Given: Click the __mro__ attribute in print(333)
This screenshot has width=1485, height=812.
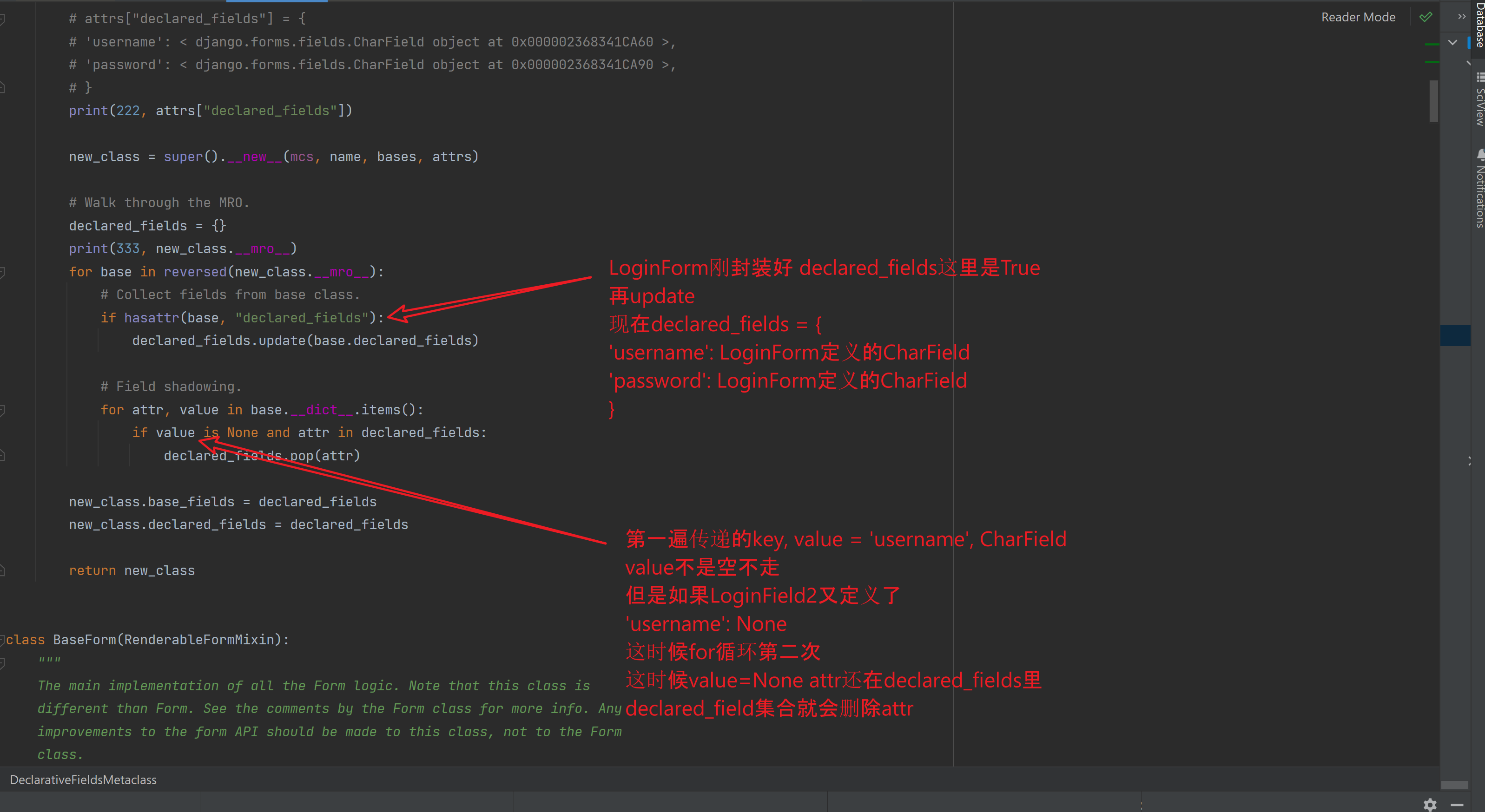Looking at the screenshot, I should [x=262, y=249].
